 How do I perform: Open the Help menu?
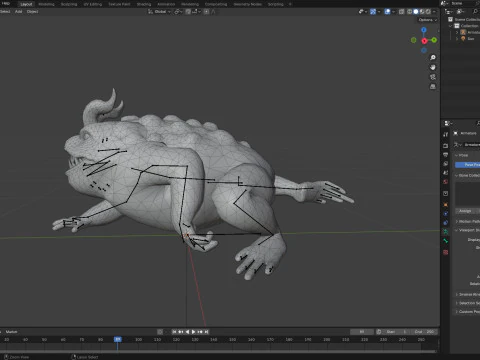click(6, 3)
